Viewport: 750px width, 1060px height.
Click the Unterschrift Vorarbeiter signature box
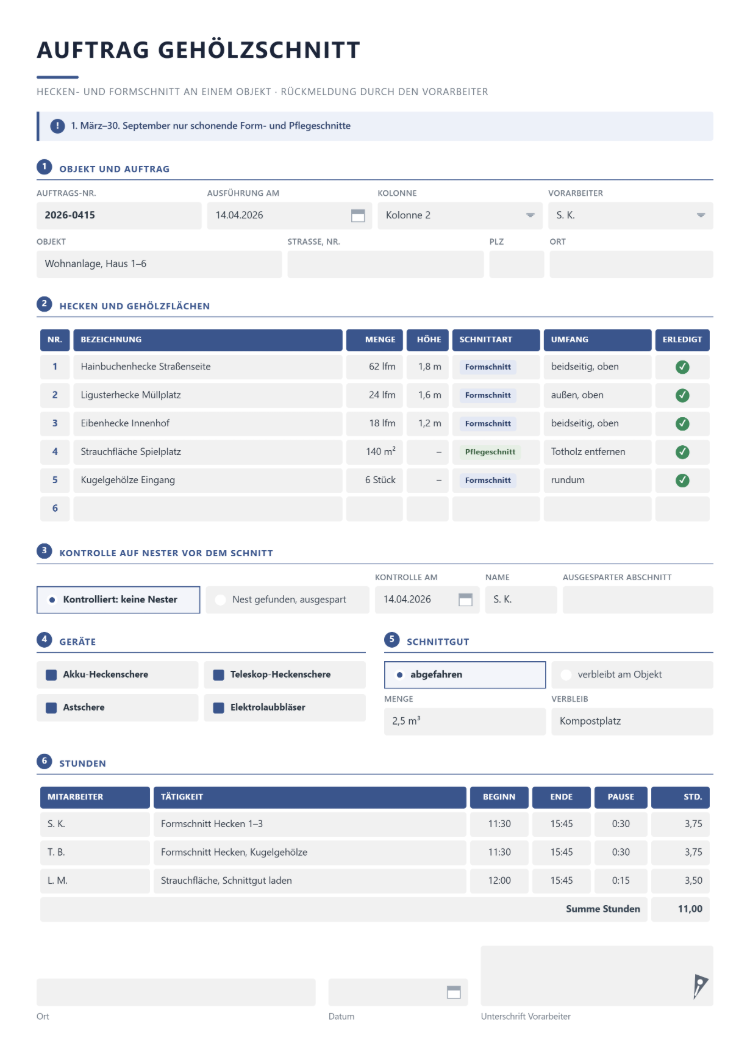[596, 975]
